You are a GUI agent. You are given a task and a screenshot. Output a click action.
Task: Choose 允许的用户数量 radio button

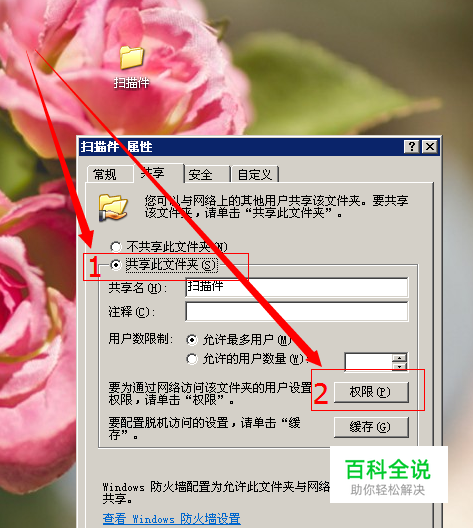pyautogui.click(x=192, y=359)
